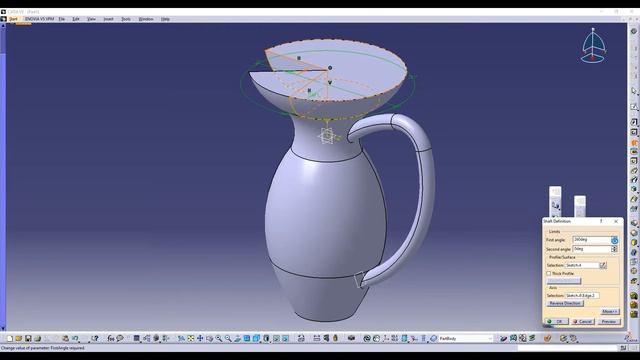Click the What's This help icon
640x360 pixels.
[95, 338]
